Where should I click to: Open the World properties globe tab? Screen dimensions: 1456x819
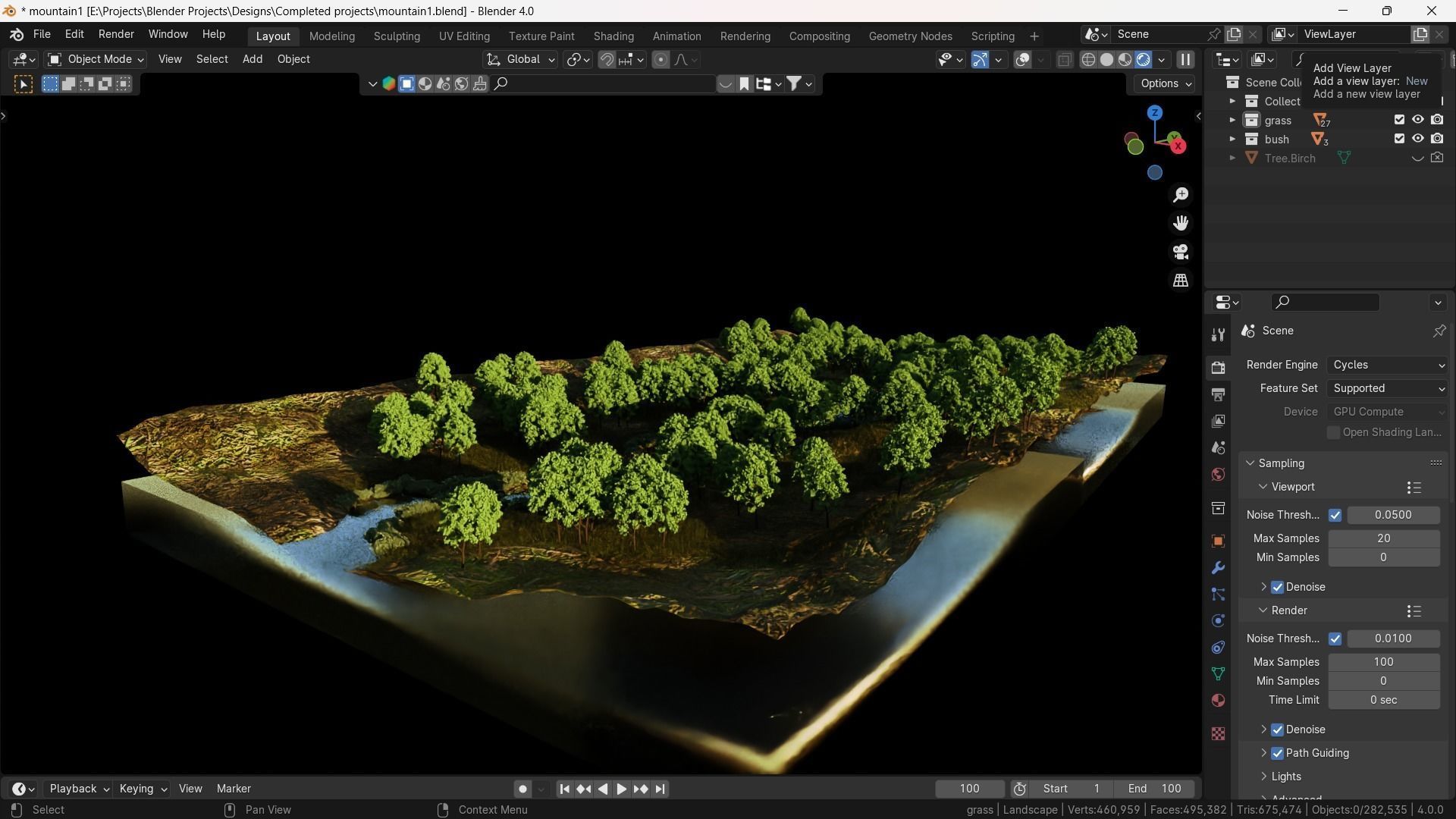[x=1218, y=474]
